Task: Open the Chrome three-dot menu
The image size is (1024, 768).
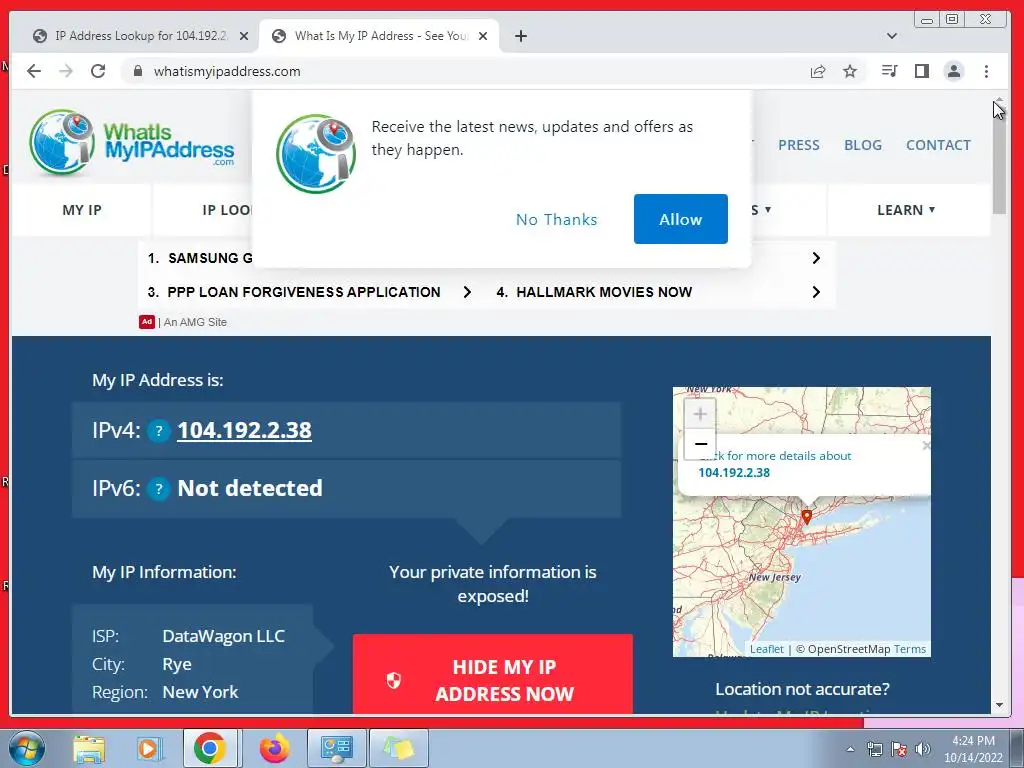Action: [986, 71]
